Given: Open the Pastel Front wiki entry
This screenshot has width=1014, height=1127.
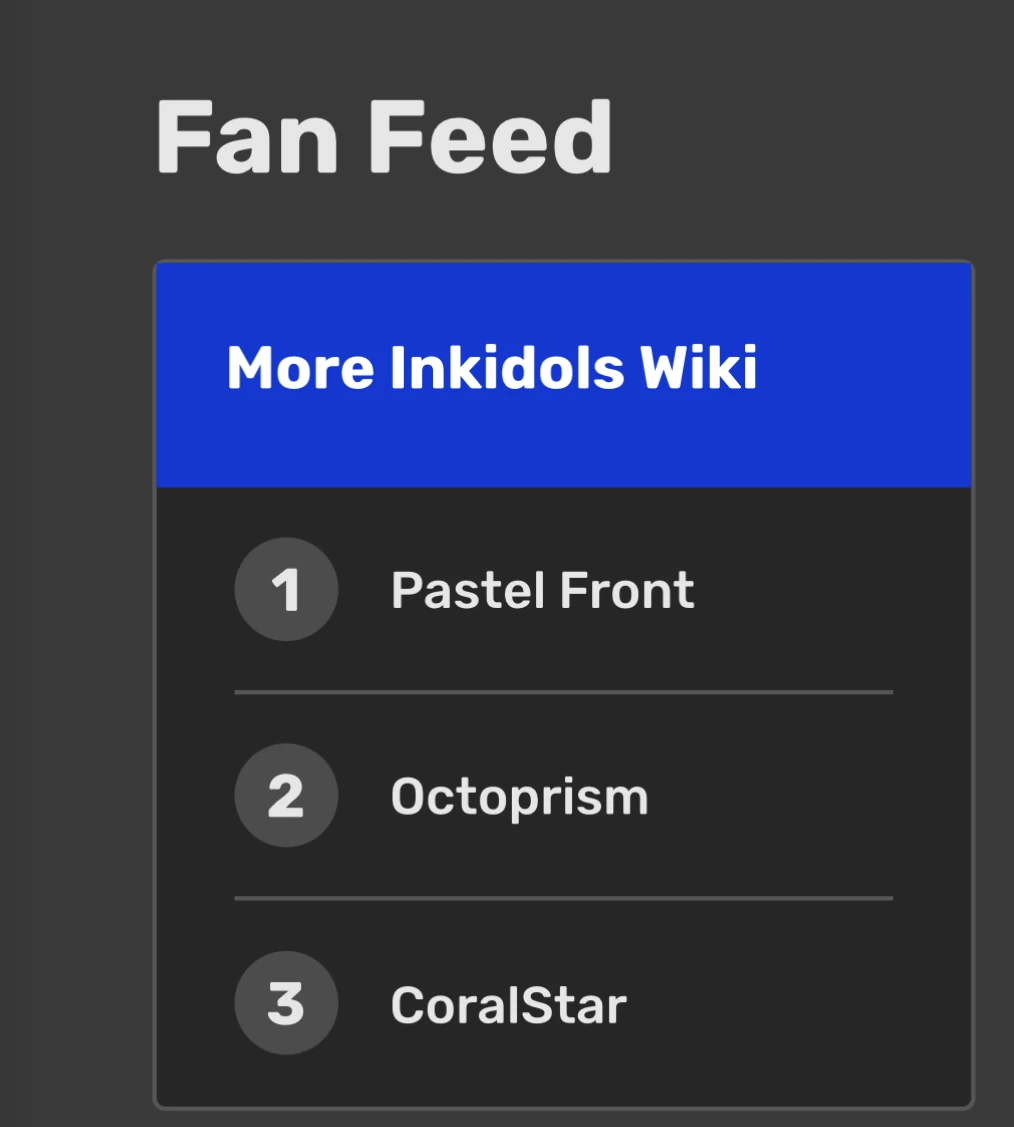Looking at the screenshot, I should [x=543, y=590].
